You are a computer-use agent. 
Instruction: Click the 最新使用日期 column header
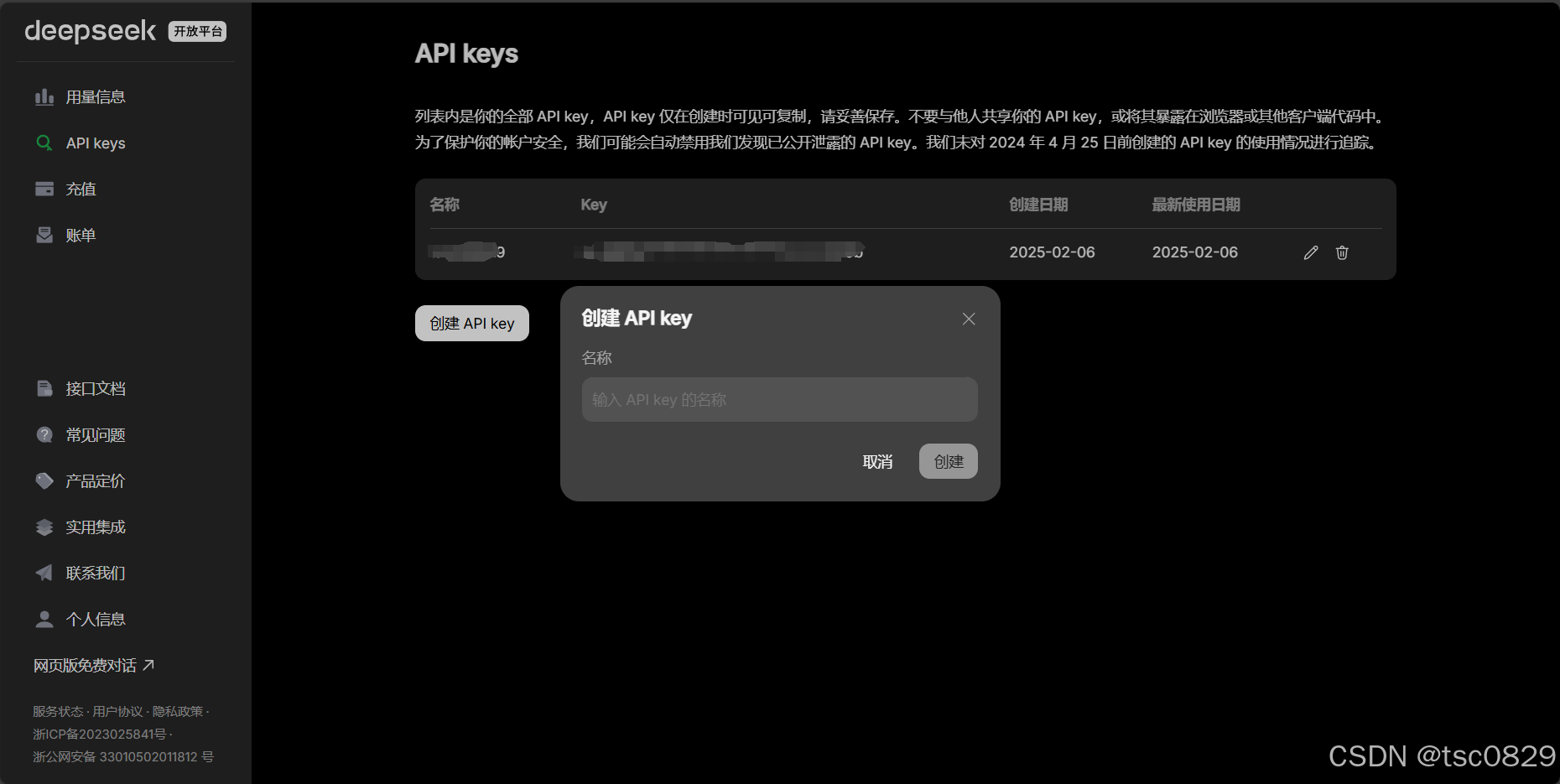click(1196, 205)
